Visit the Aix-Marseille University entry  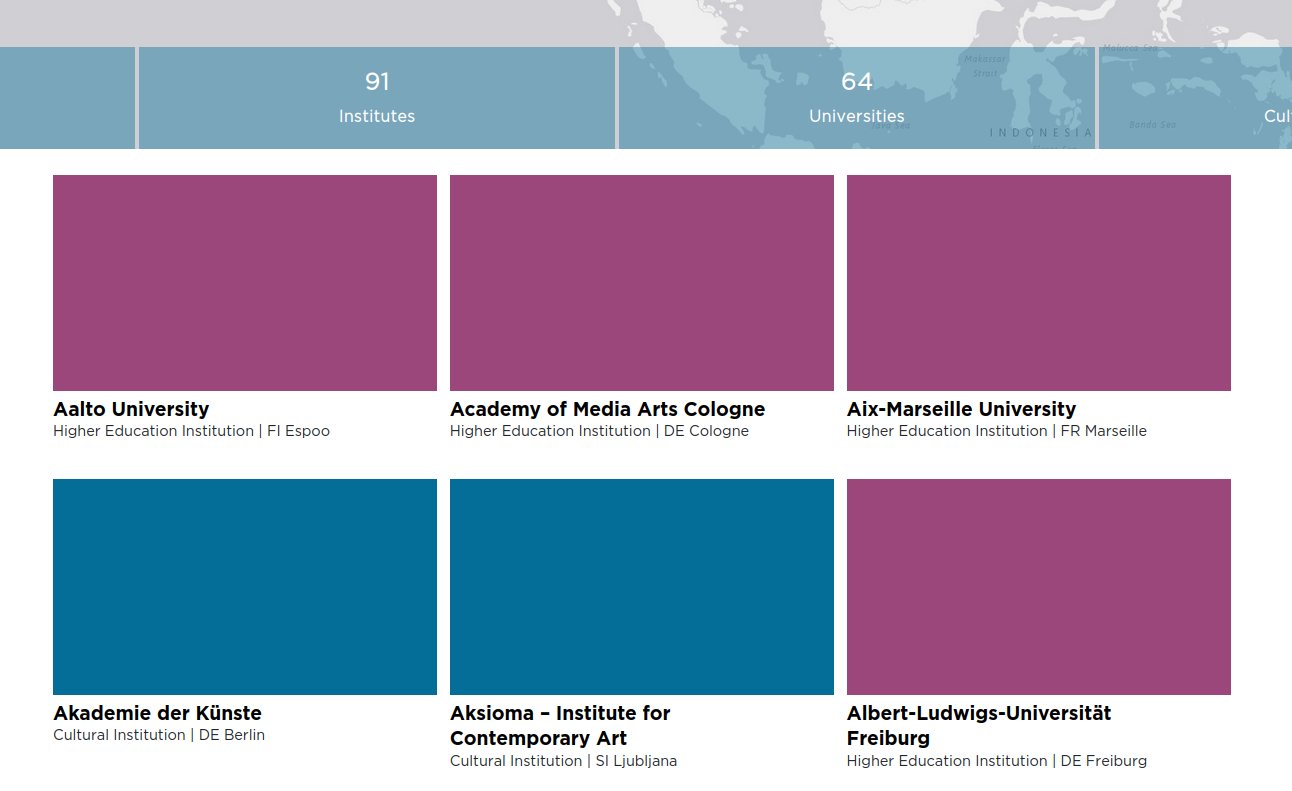point(961,409)
